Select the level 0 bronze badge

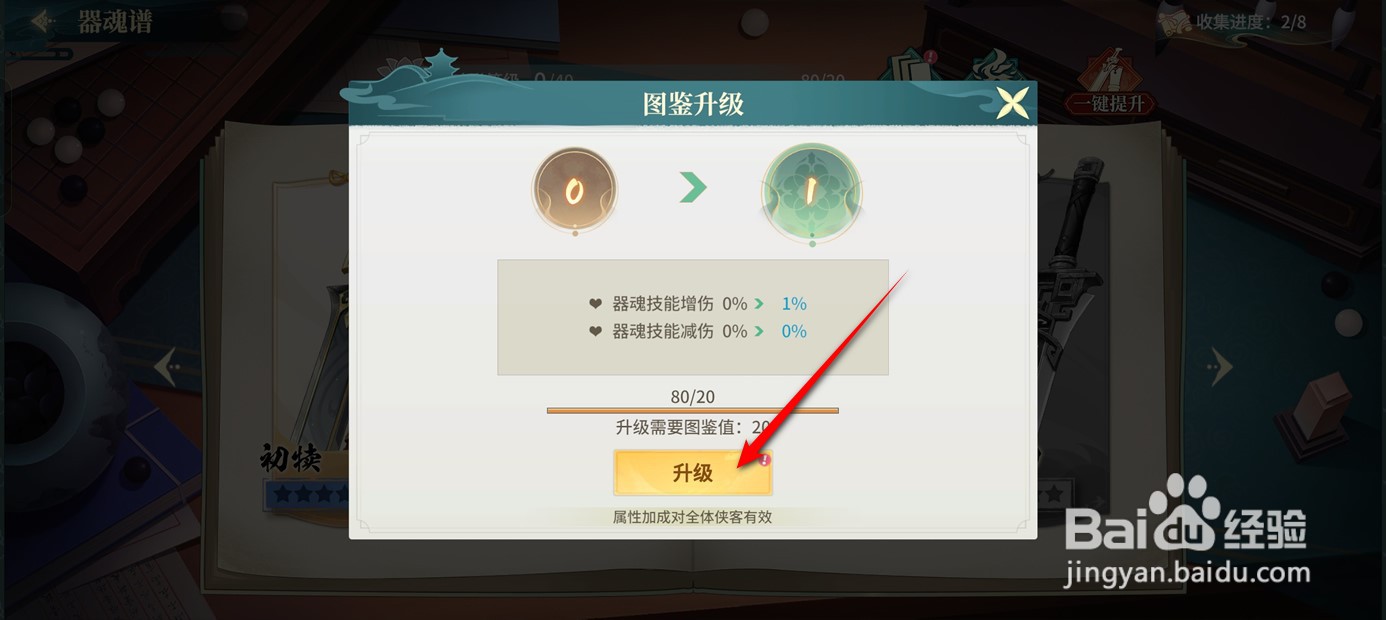pos(574,191)
